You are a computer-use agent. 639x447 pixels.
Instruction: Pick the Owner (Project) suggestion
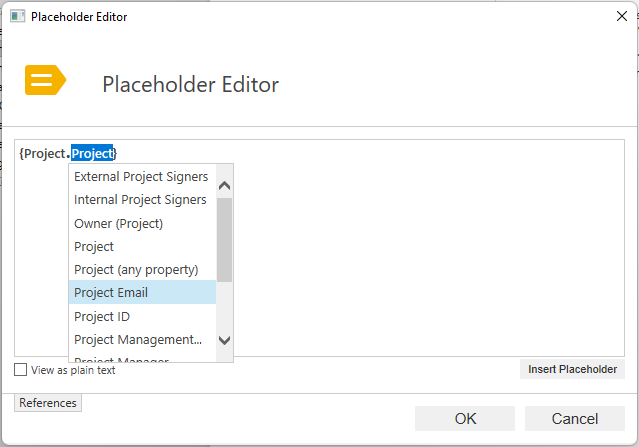(118, 223)
